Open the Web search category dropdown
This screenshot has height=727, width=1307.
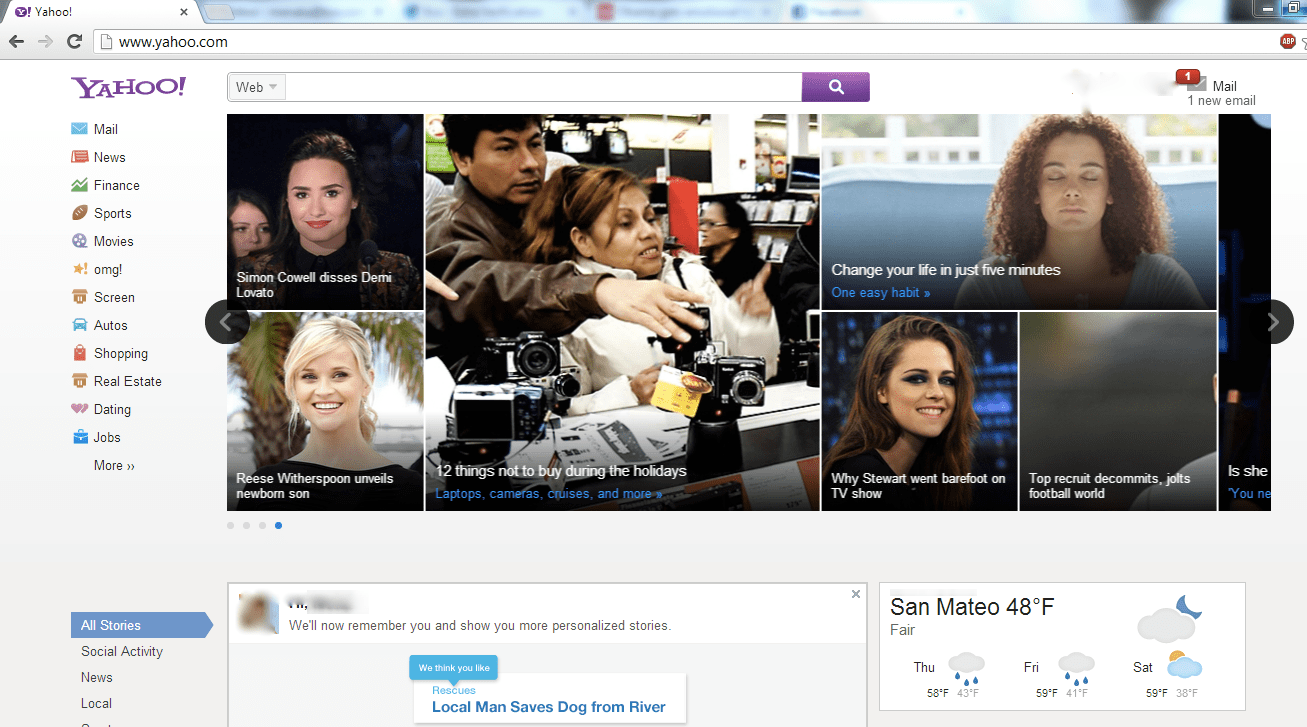(256, 87)
